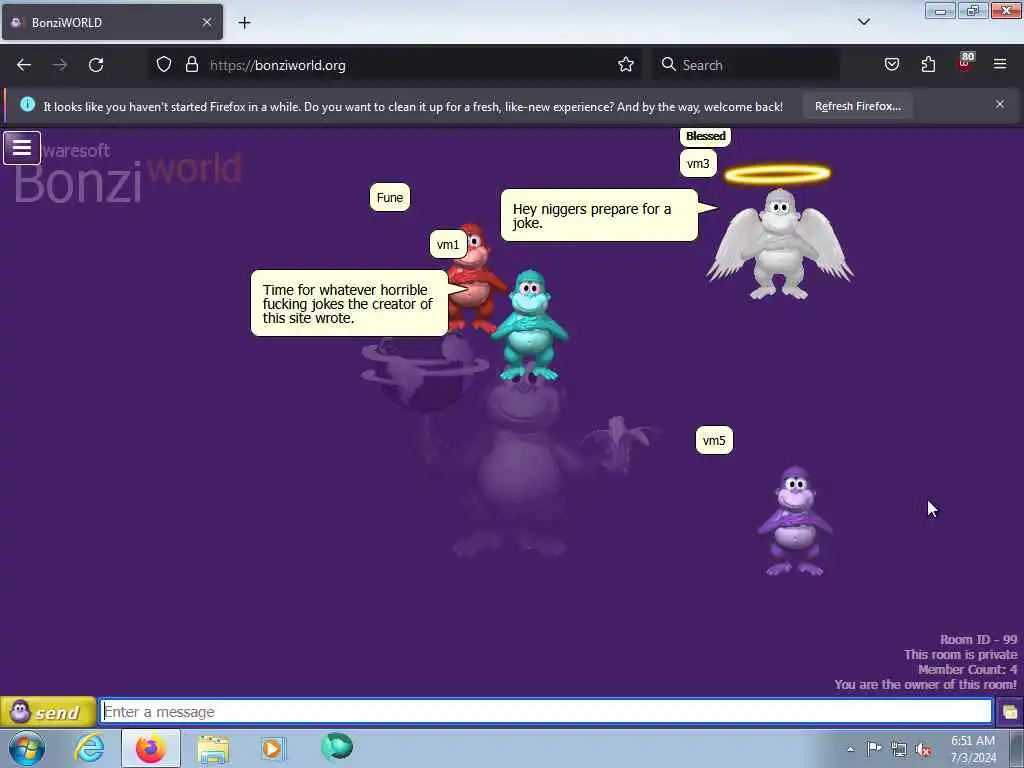
Task: Open Windows Media Player taskbar icon
Action: [x=273, y=748]
